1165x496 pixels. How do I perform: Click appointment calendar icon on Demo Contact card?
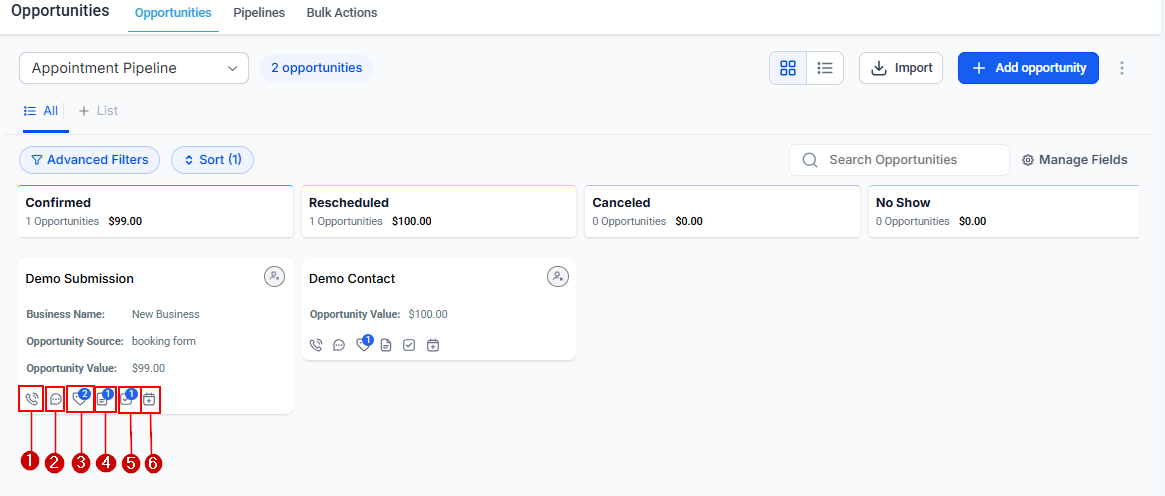[x=433, y=345]
